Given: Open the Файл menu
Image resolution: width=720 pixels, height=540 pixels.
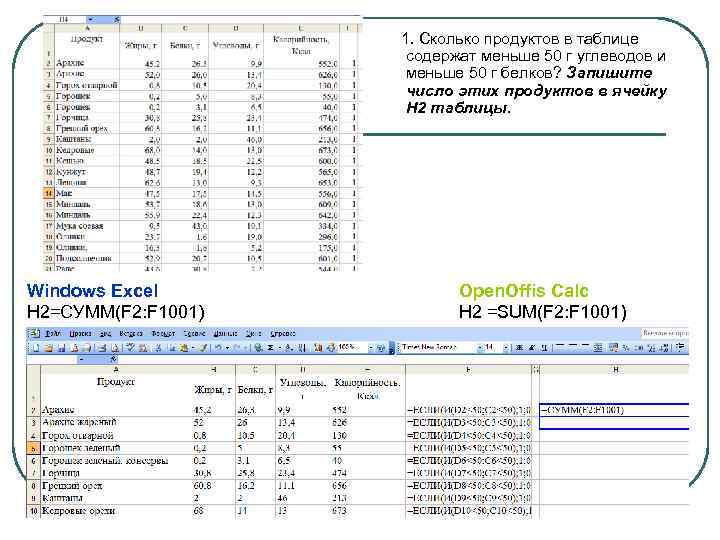Looking at the screenshot, I should pyautogui.click(x=52, y=334).
